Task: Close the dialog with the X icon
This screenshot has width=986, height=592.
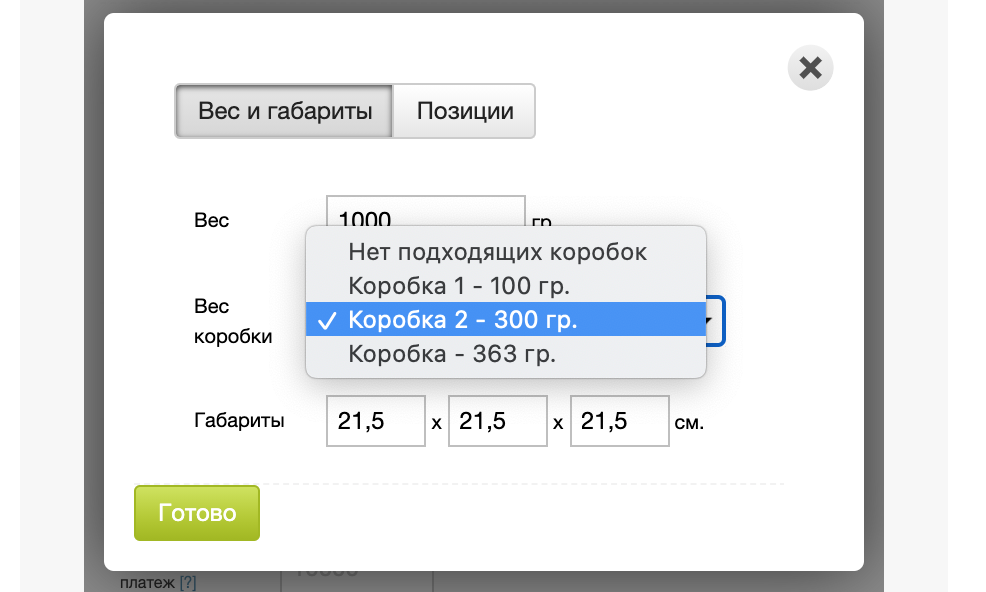Action: click(x=810, y=68)
